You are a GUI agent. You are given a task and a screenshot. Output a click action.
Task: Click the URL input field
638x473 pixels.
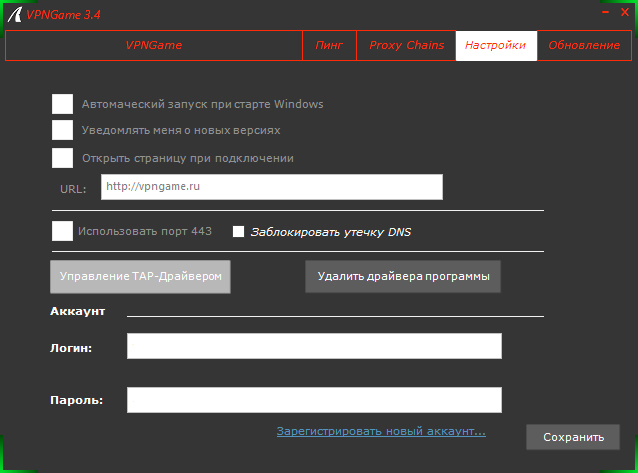[272, 187]
